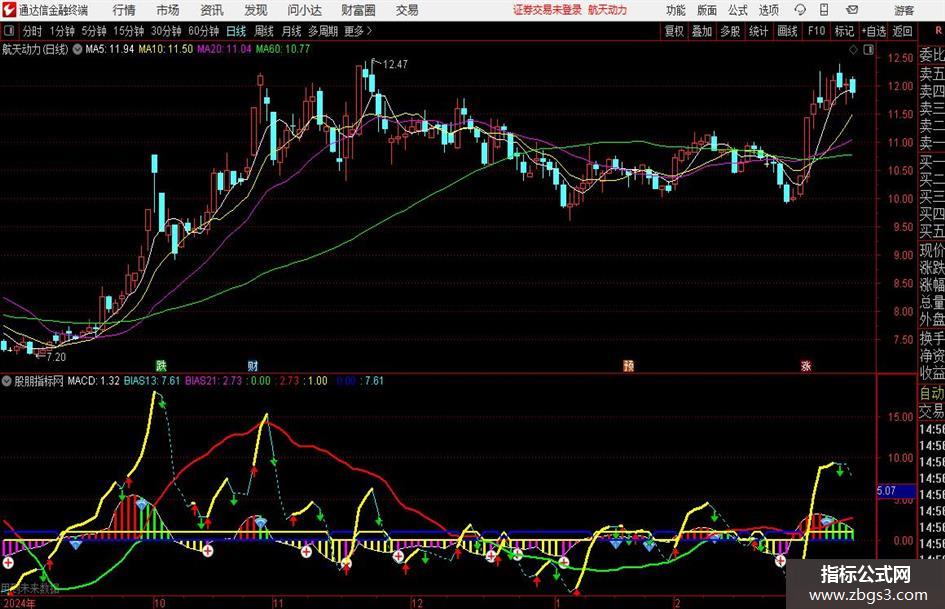Switch to 5分钟 period
Image resolution: width=945 pixels, height=609 pixels.
94,31
